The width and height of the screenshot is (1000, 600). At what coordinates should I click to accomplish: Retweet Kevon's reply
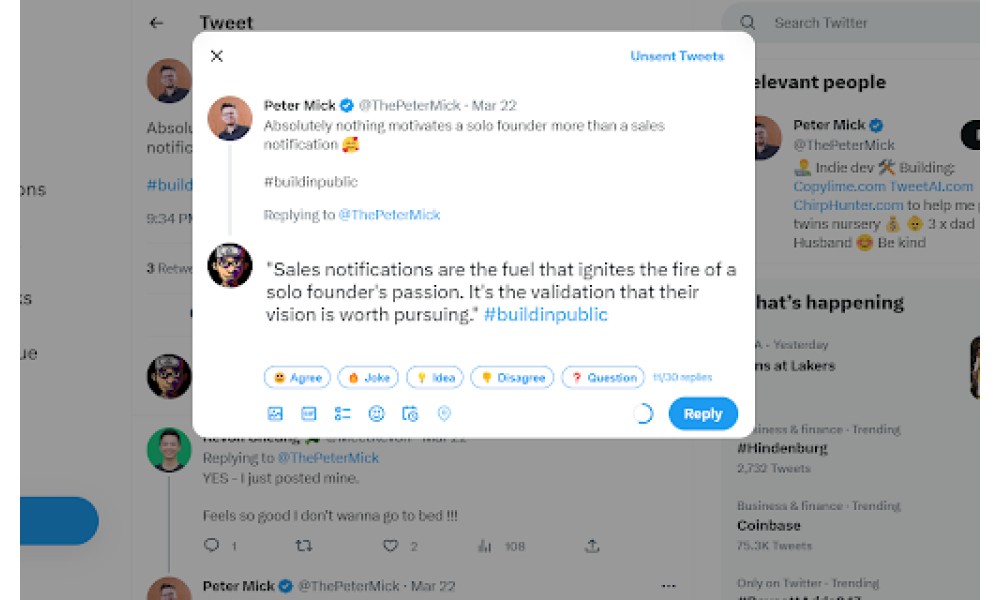[x=304, y=546]
